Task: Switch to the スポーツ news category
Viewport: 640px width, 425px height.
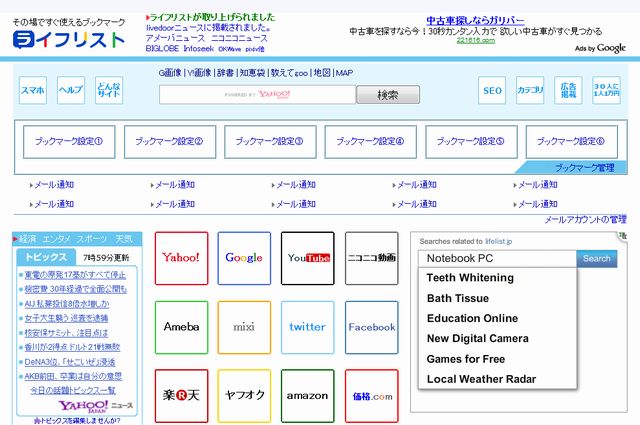Action: [x=92, y=239]
